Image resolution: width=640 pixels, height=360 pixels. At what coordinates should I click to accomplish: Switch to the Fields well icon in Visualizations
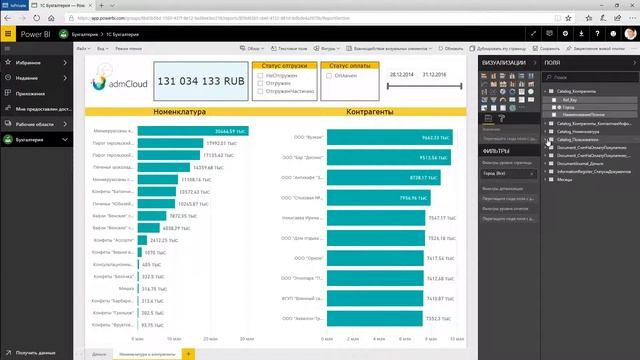[488, 118]
